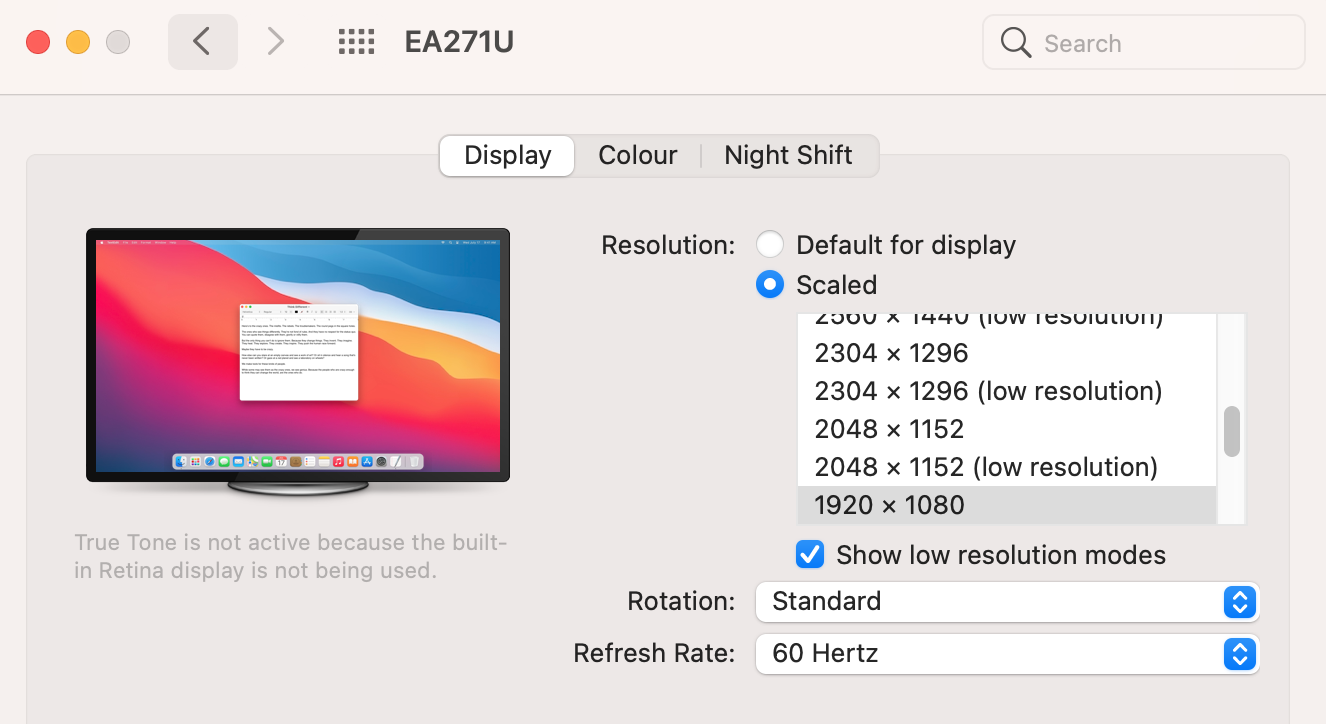The image size is (1326, 724).
Task: Select 2048 × 1152 resolution
Action: [x=889, y=429]
